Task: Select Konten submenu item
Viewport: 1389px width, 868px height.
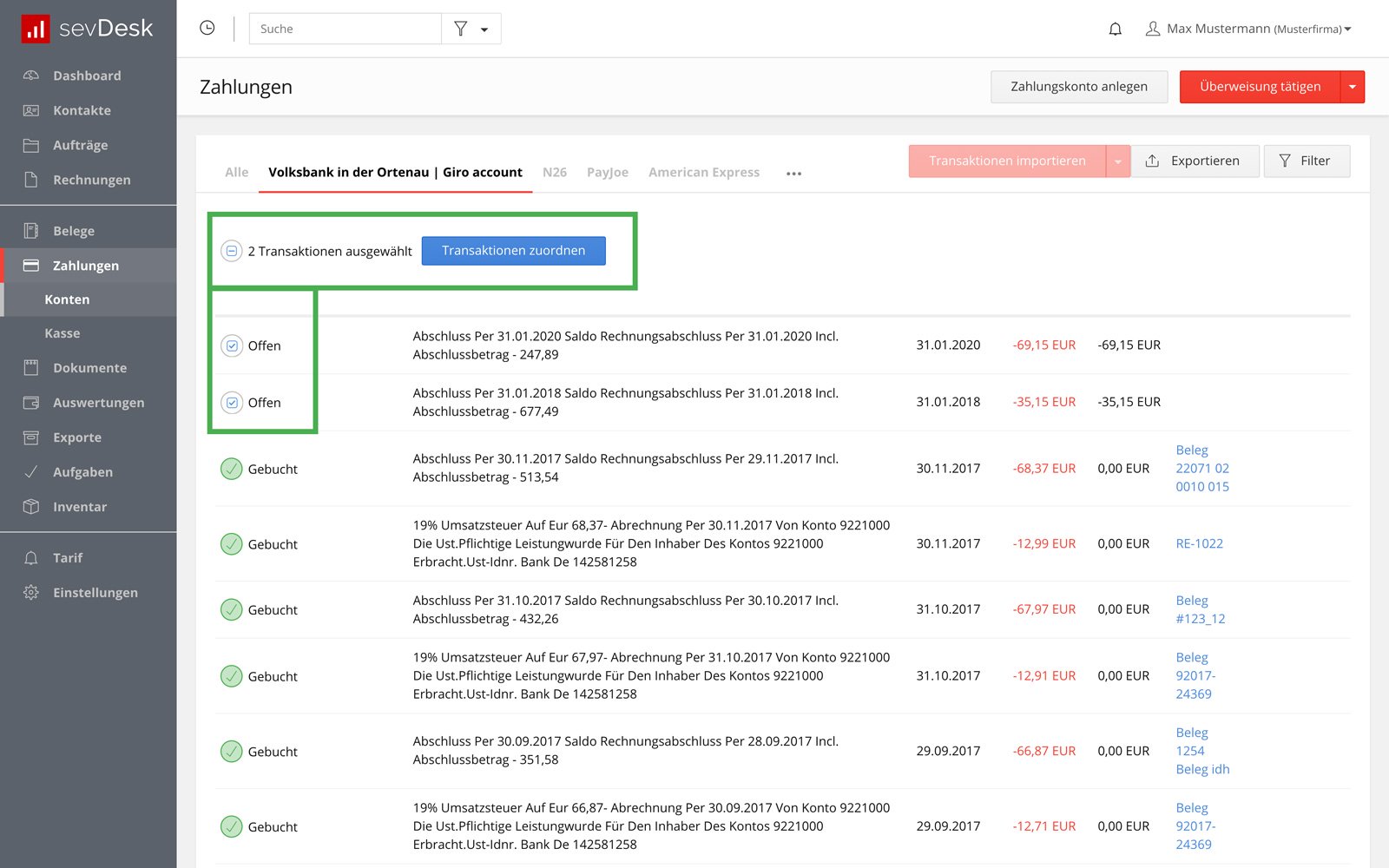Action: point(88,299)
